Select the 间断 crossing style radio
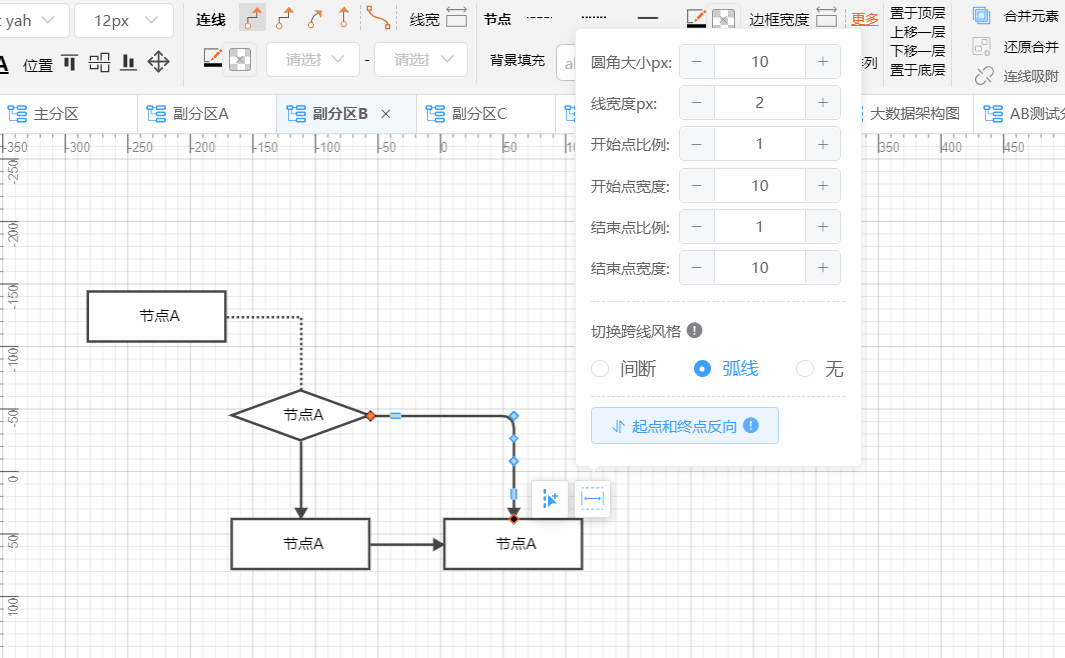Screen dimensions: 1065x658 tap(599, 368)
